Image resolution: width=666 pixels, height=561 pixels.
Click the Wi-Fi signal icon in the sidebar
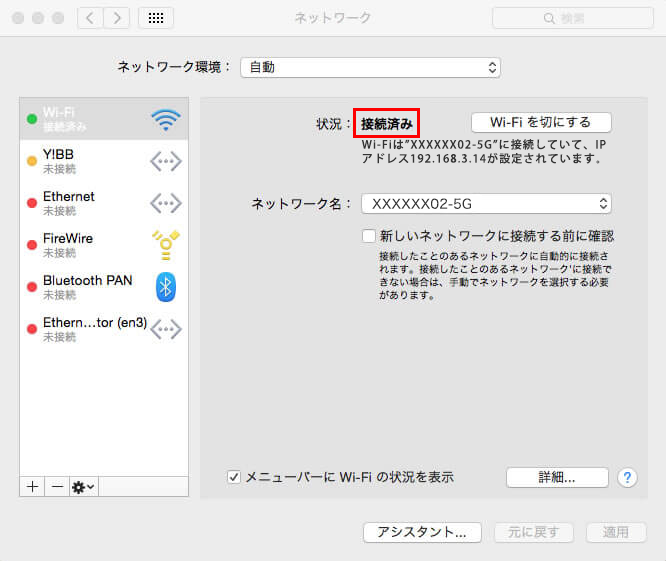[x=166, y=120]
